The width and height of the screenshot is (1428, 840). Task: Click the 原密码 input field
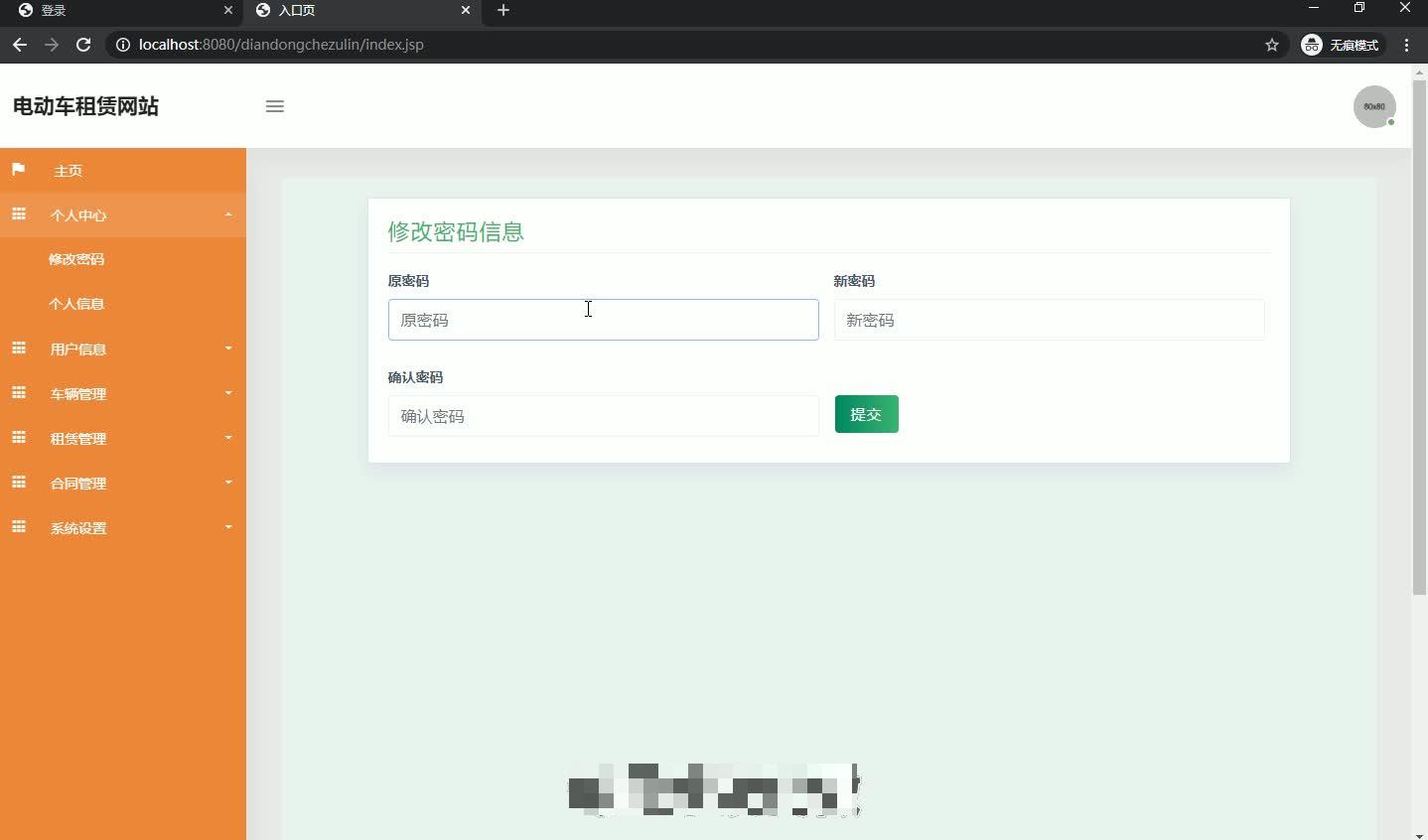[603, 320]
